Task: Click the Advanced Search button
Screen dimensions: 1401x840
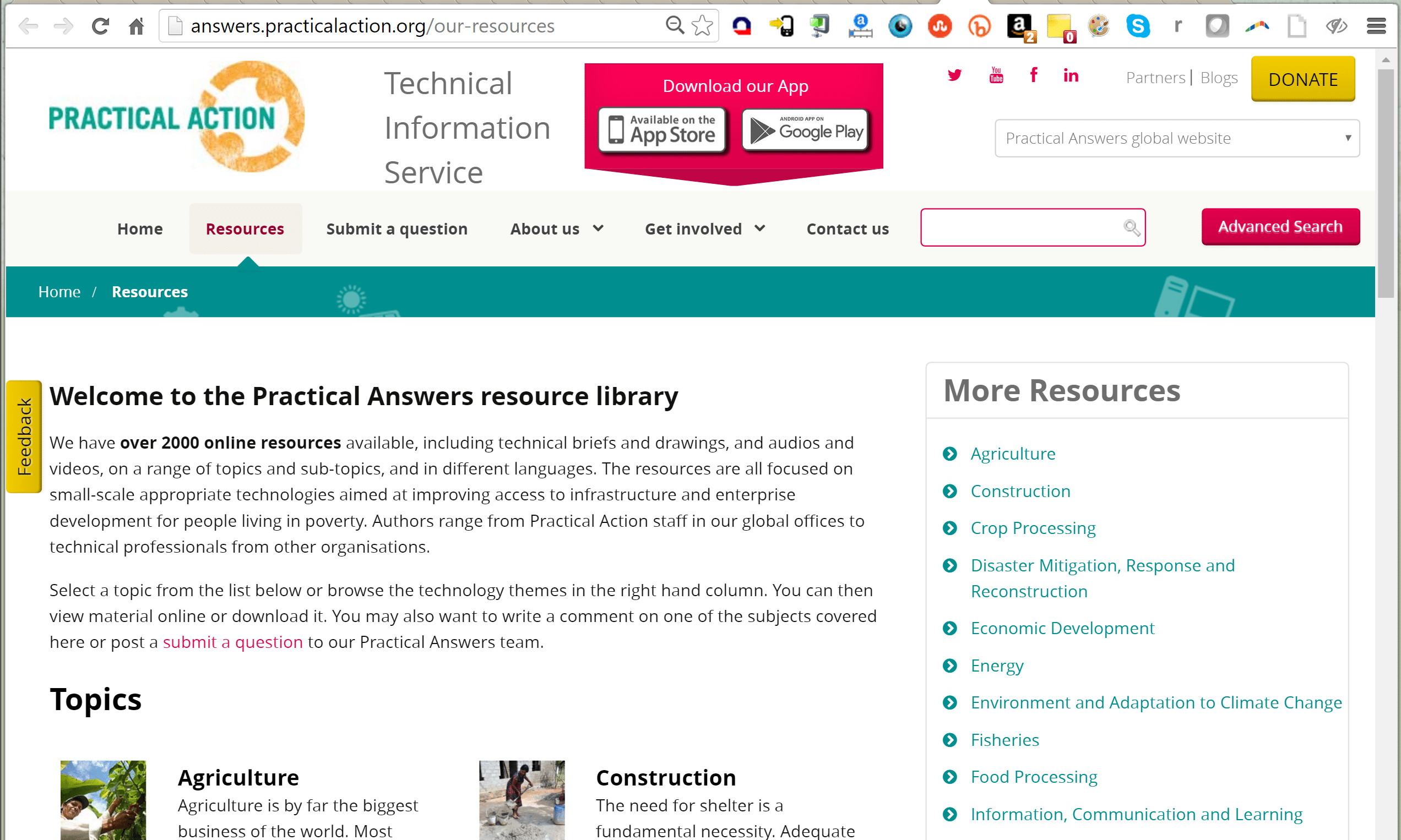Action: [1280, 226]
